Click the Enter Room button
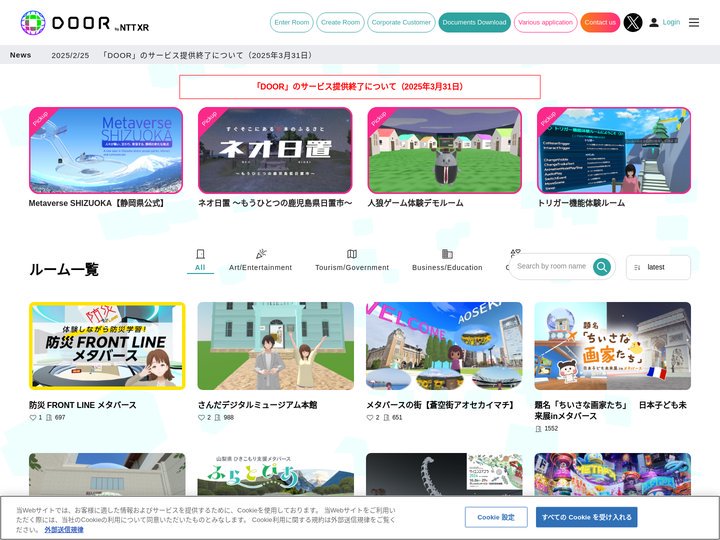The height and width of the screenshot is (540, 720). [292, 22]
